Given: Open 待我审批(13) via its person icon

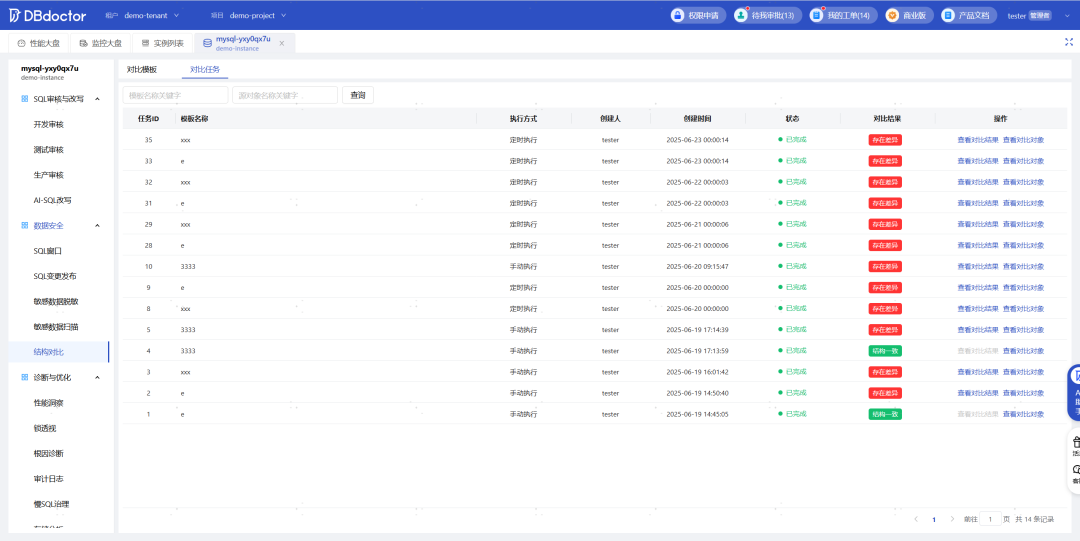Looking at the screenshot, I should click(741, 15).
